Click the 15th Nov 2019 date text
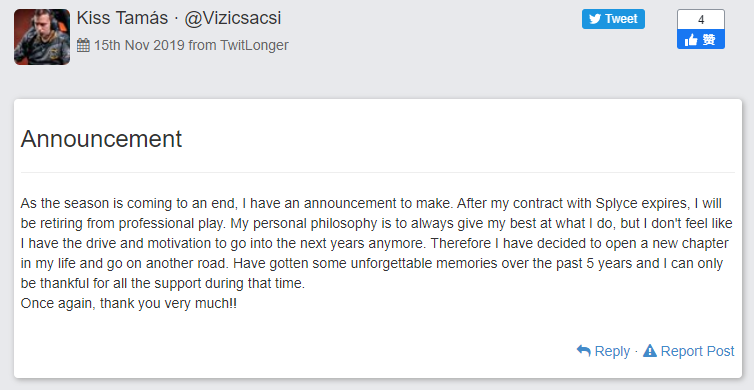The height and width of the screenshot is (390, 754). point(139,45)
